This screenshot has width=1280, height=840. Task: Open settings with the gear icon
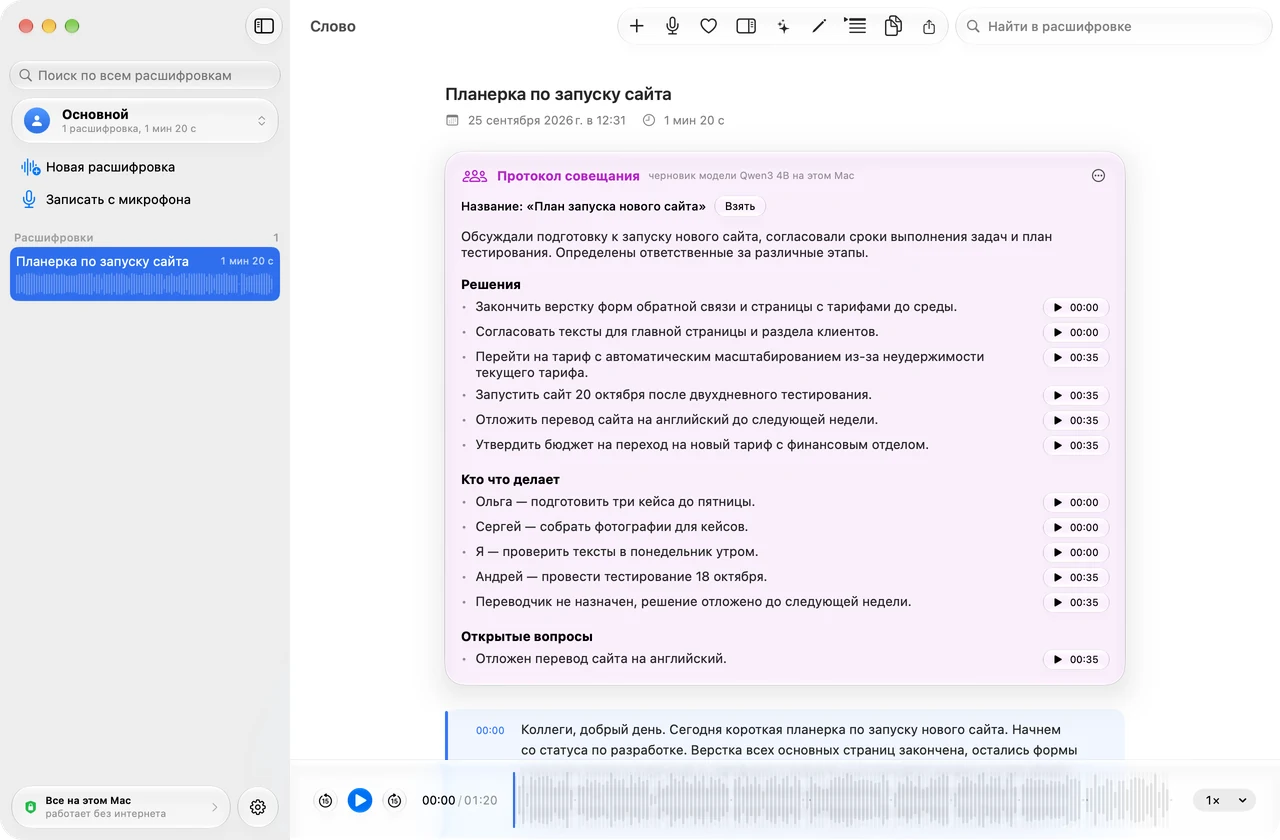258,807
